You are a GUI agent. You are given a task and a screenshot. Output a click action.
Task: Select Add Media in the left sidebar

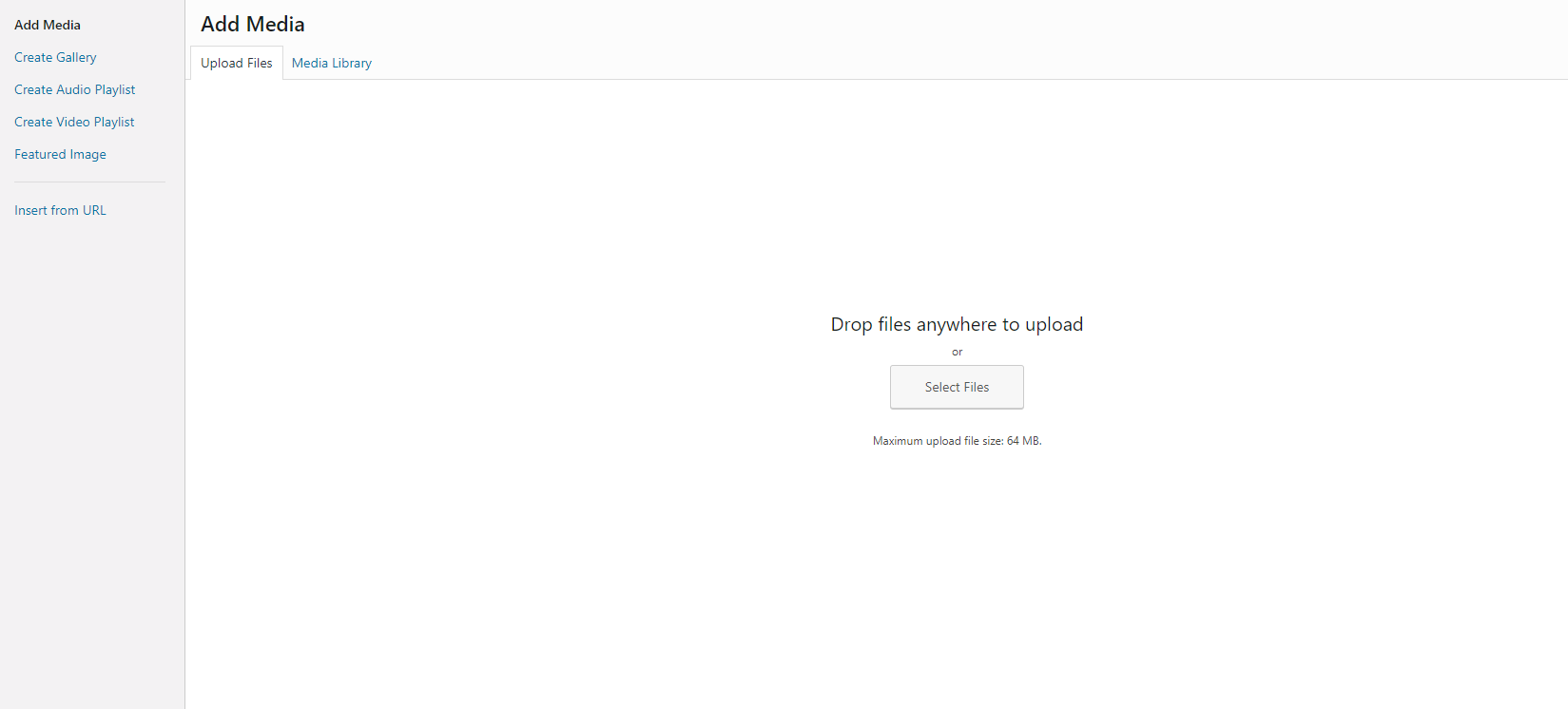coord(48,25)
